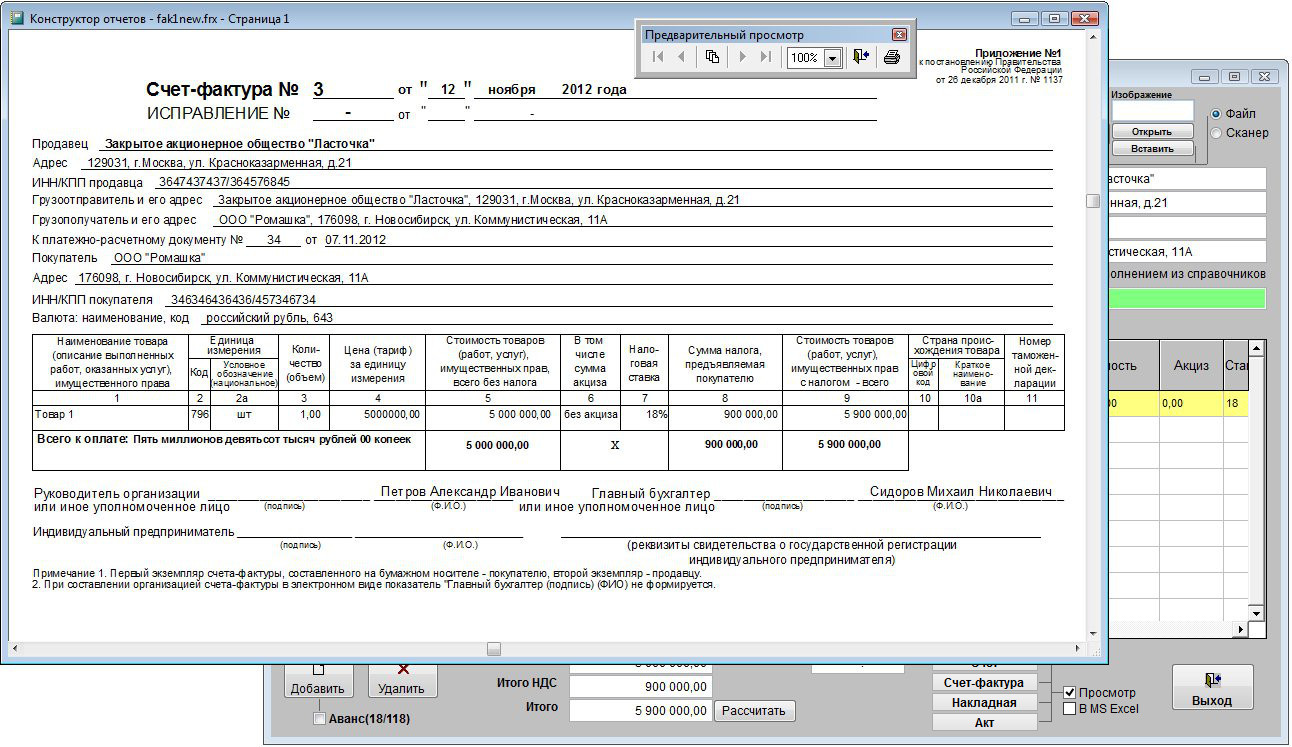Uncheck the Просмотр checkbox
Screen dimensions: 1292x747
(1069, 692)
